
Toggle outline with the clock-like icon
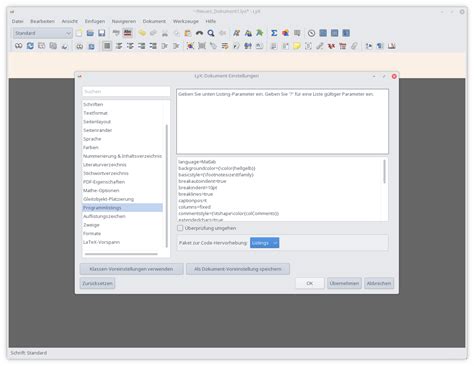[x=311, y=33]
